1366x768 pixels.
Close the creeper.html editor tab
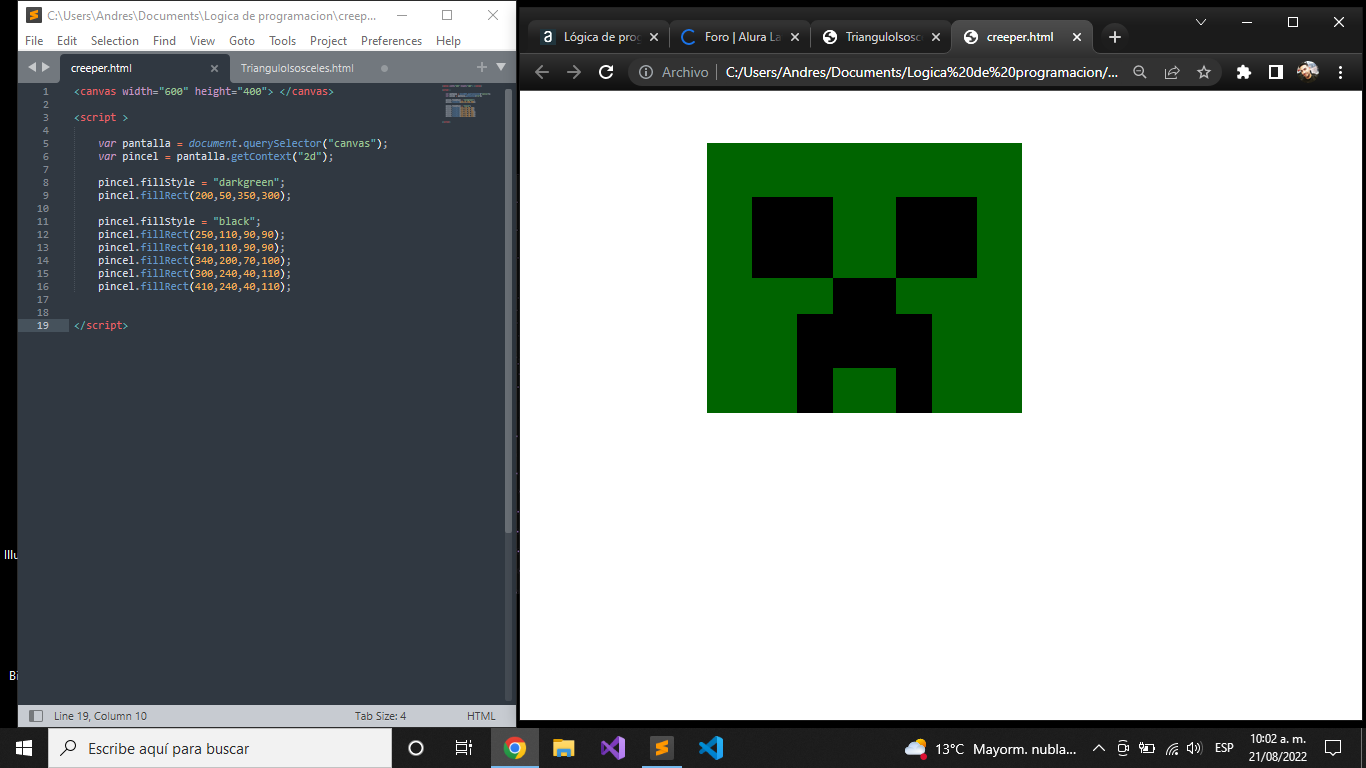pos(214,68)
